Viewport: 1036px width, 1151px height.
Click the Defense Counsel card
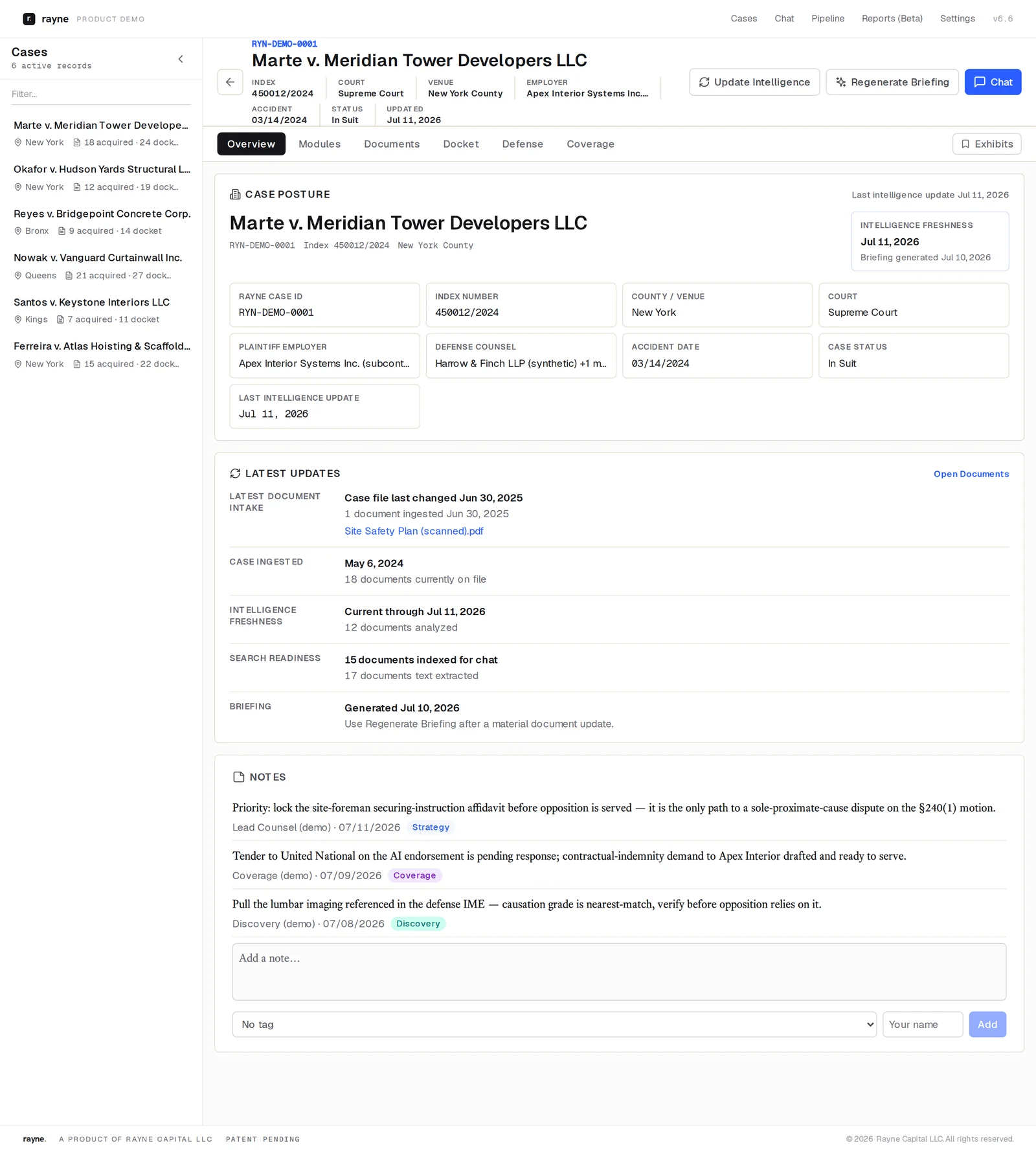(521, 355)
